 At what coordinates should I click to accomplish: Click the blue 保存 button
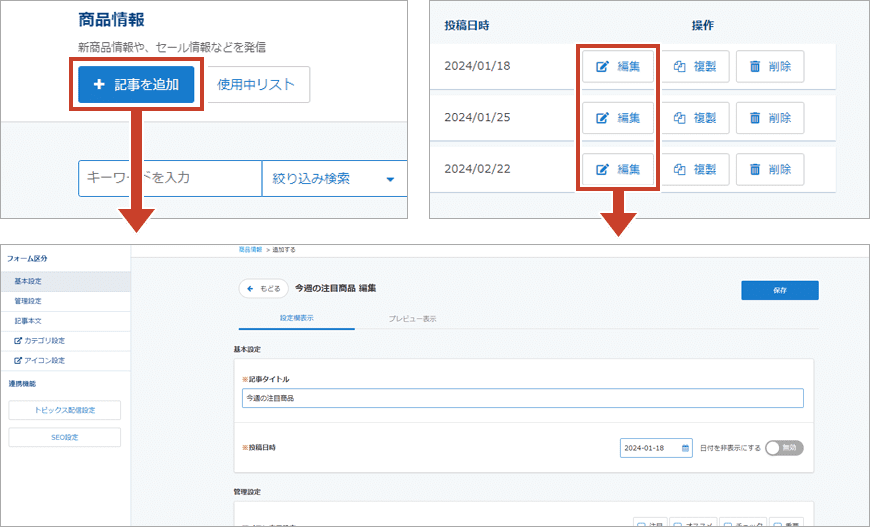coord(779,290)
